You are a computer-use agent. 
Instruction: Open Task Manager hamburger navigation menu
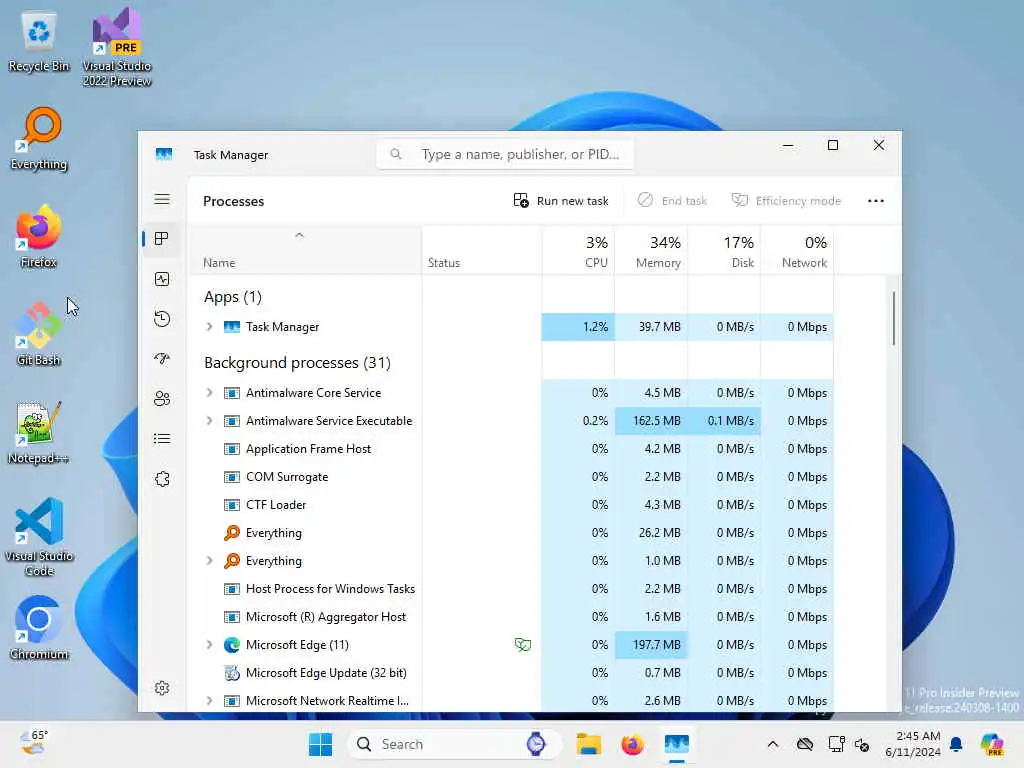click(162, 199)
